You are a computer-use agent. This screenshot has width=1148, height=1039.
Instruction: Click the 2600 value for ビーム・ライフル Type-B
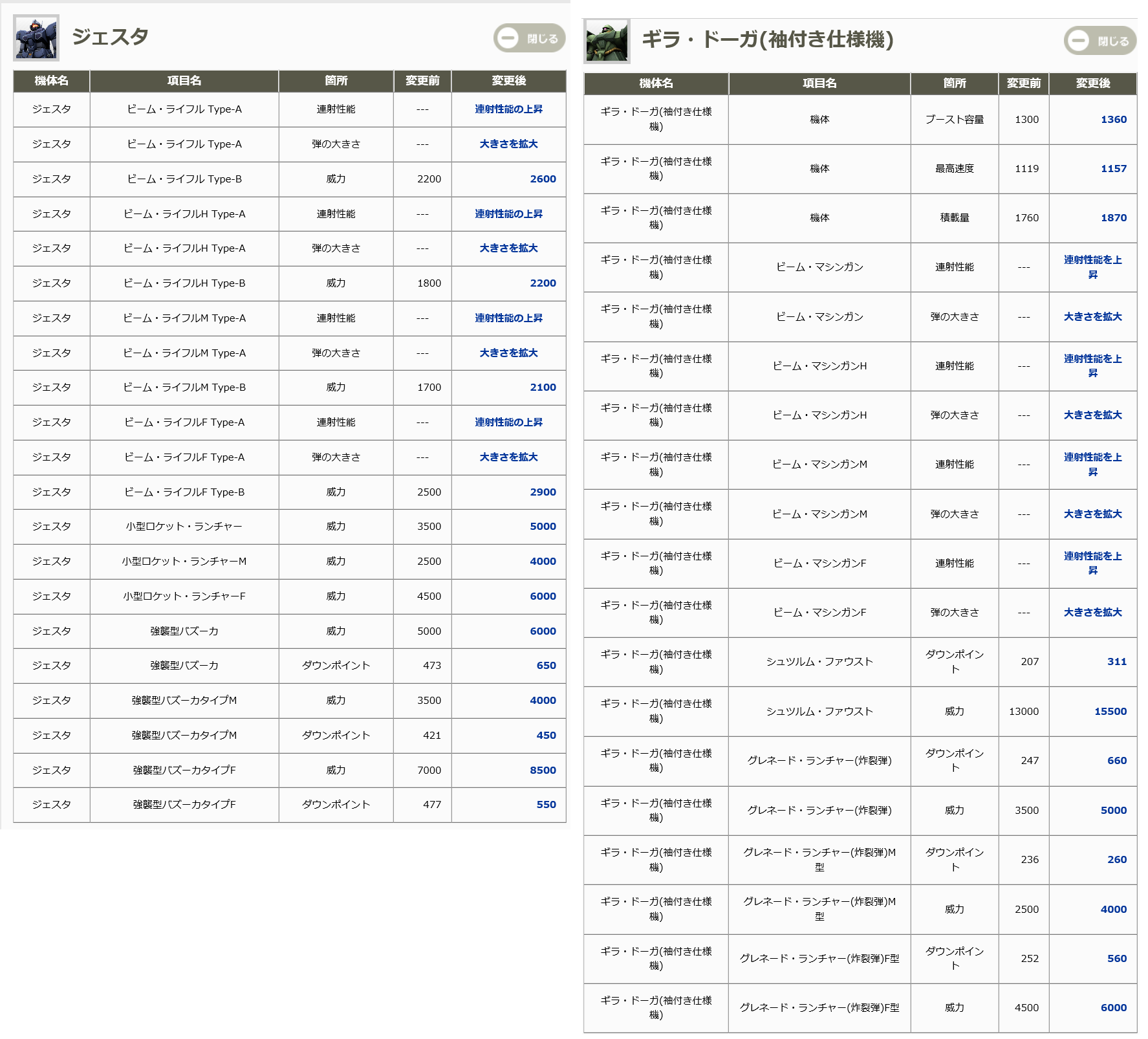click(543, 179)
